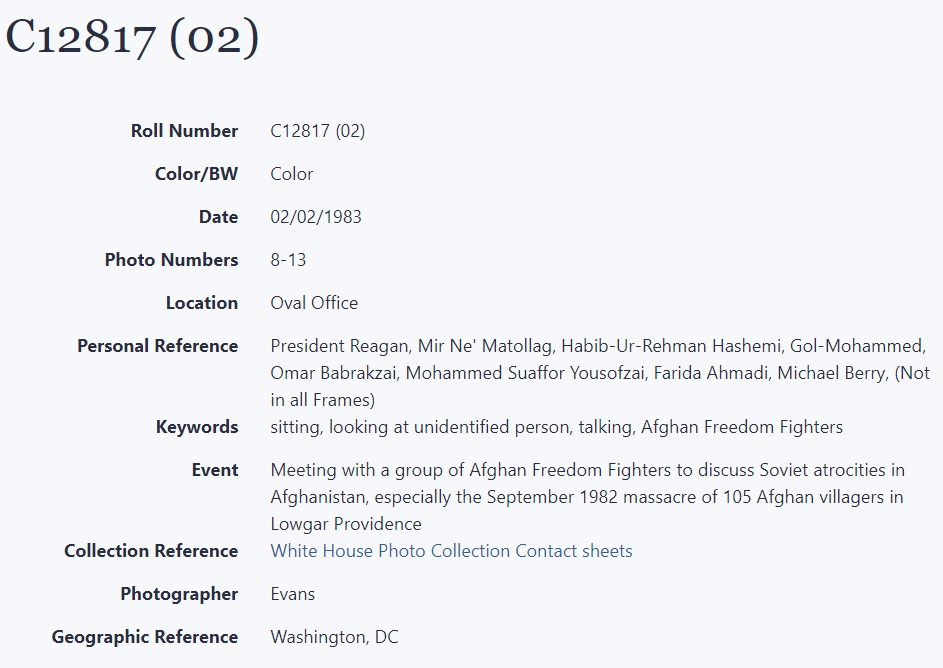Select the photographer name Evans

[x=292, y=594]
